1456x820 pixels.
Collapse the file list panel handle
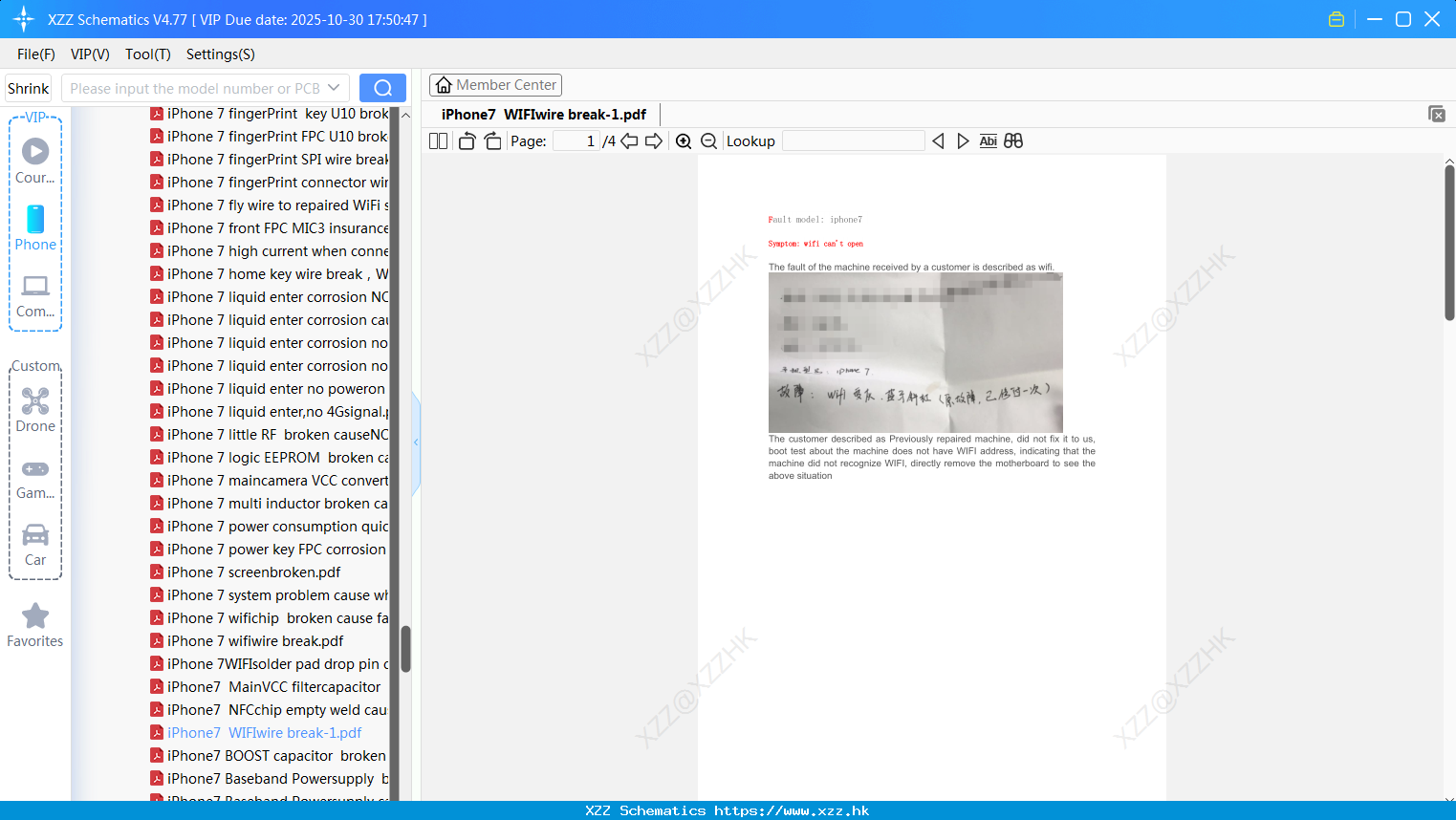(416, 442)
